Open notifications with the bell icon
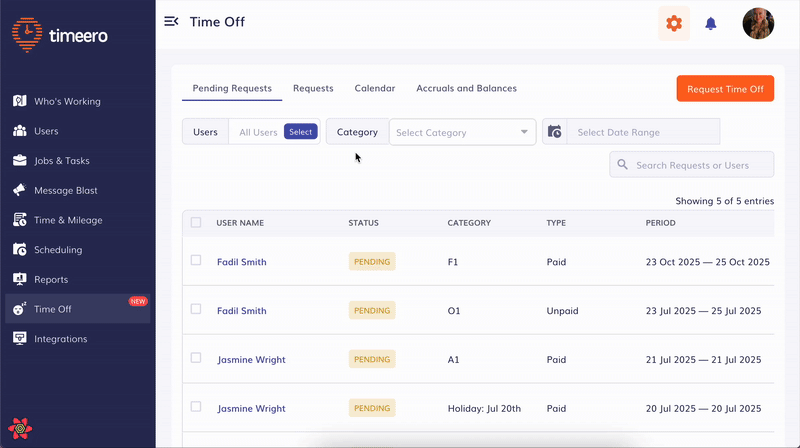 coord(711,23)
